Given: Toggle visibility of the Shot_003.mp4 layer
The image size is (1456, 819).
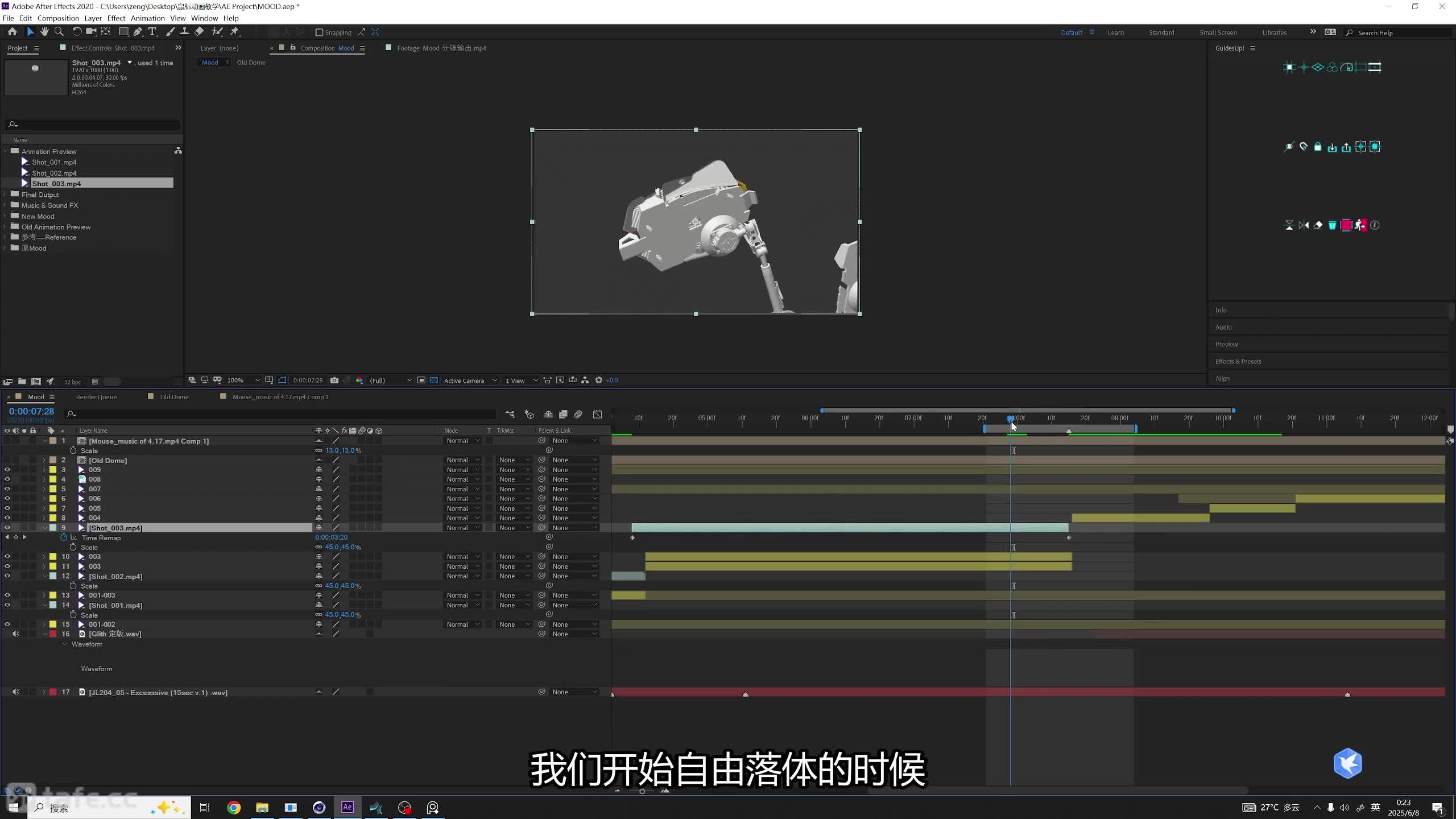Looking at the screenshot, I should coord(7,528).
